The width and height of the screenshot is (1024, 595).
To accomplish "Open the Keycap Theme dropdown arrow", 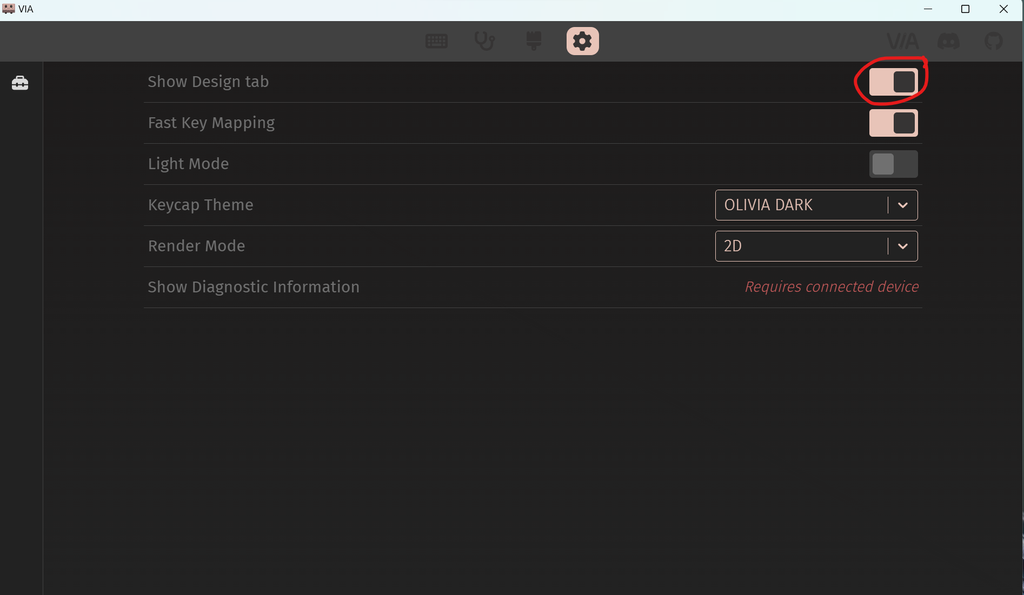I will pyautogui.click(x=903, y=205).
